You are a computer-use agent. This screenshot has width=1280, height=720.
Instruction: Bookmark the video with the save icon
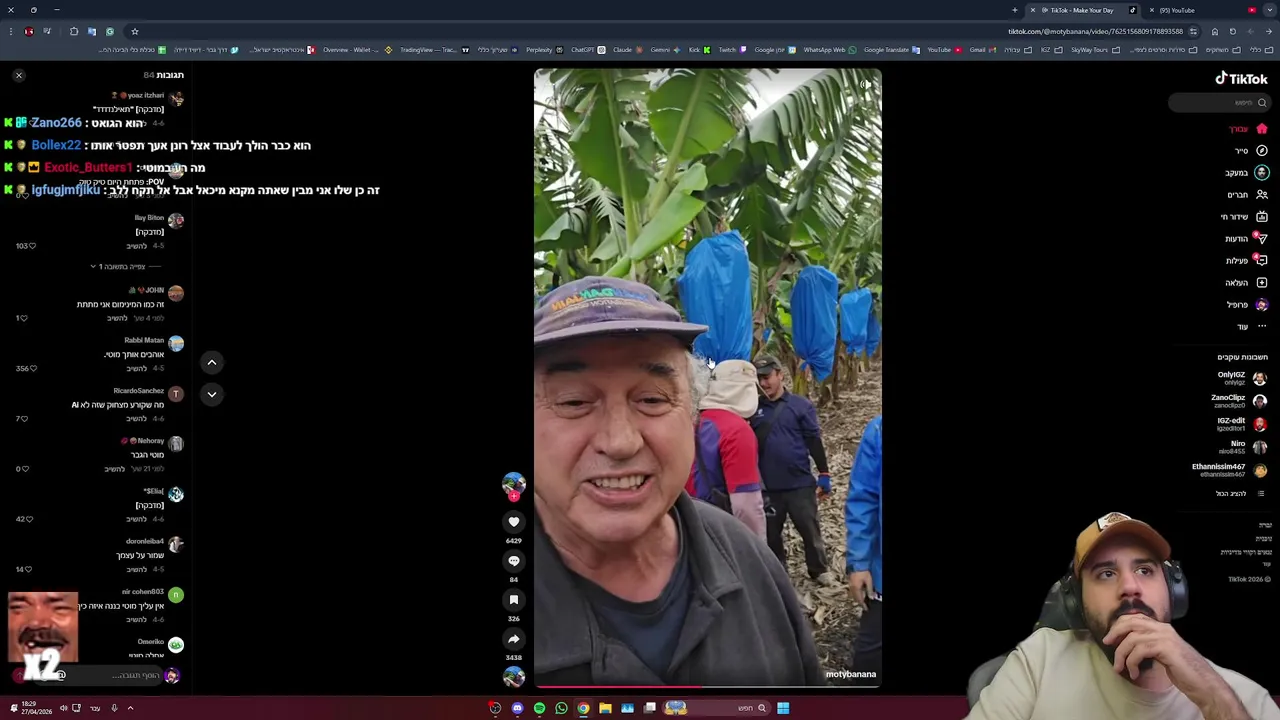[x=514, y=600]
